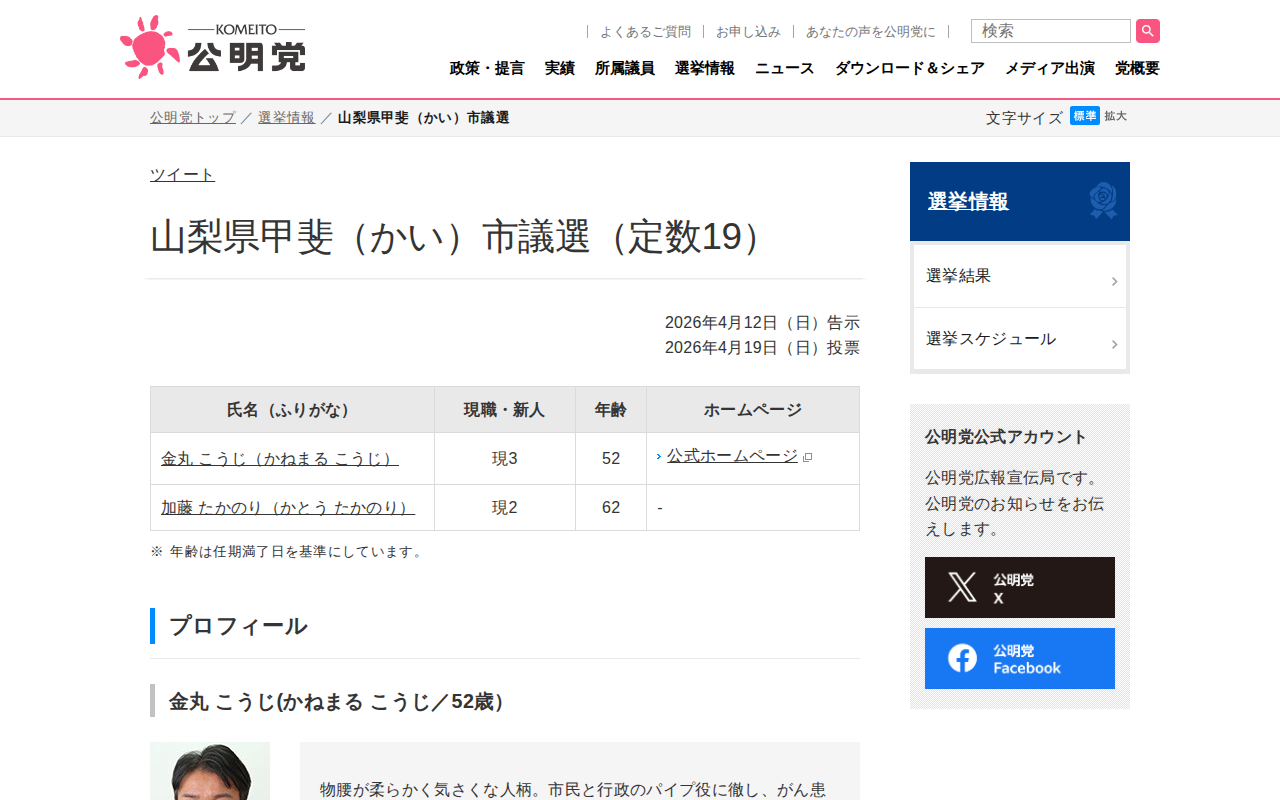Click the 2026年4月12日(日)告示 date text

tap(762, 323)
